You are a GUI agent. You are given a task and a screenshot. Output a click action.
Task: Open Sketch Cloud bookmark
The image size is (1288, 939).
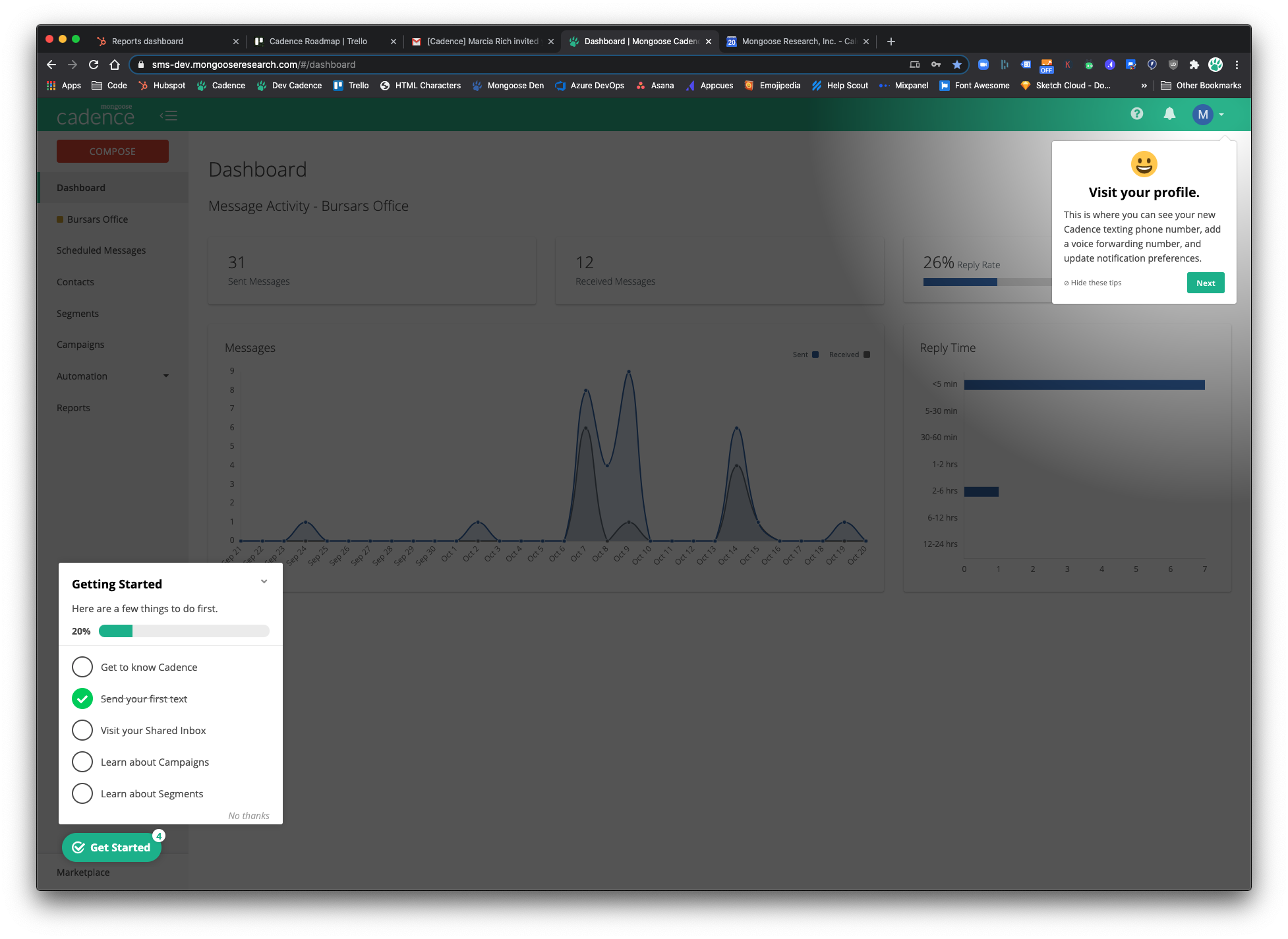[1065, 86]
